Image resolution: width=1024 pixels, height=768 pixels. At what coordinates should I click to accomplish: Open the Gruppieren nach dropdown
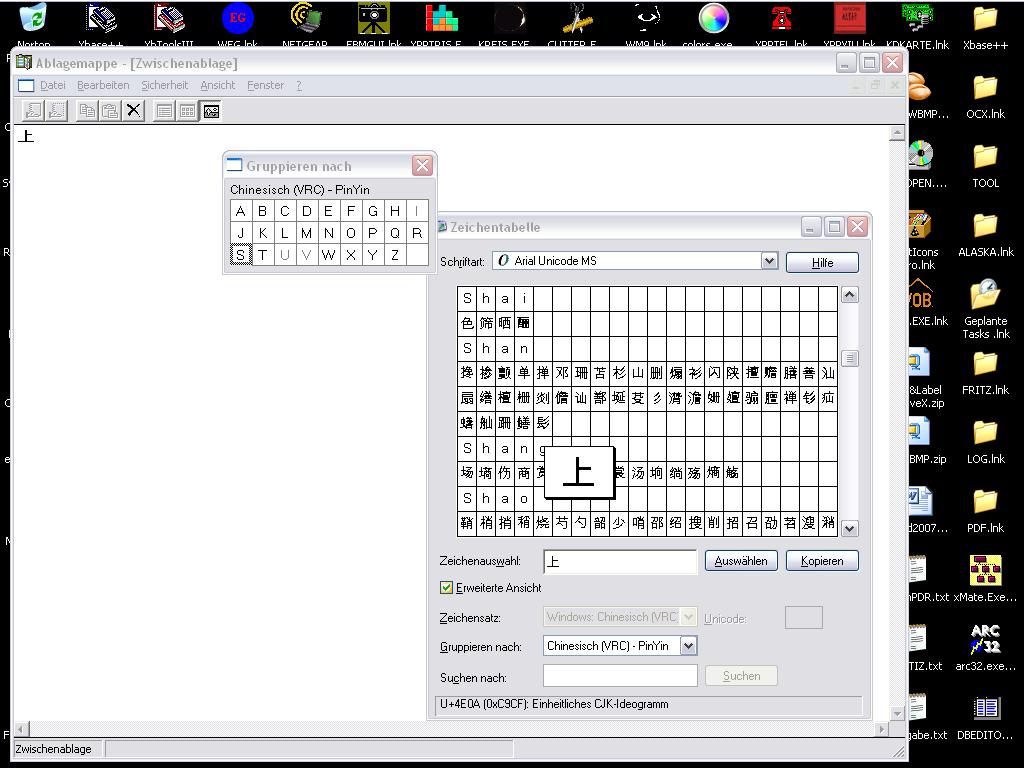click(x=688, y=646)
